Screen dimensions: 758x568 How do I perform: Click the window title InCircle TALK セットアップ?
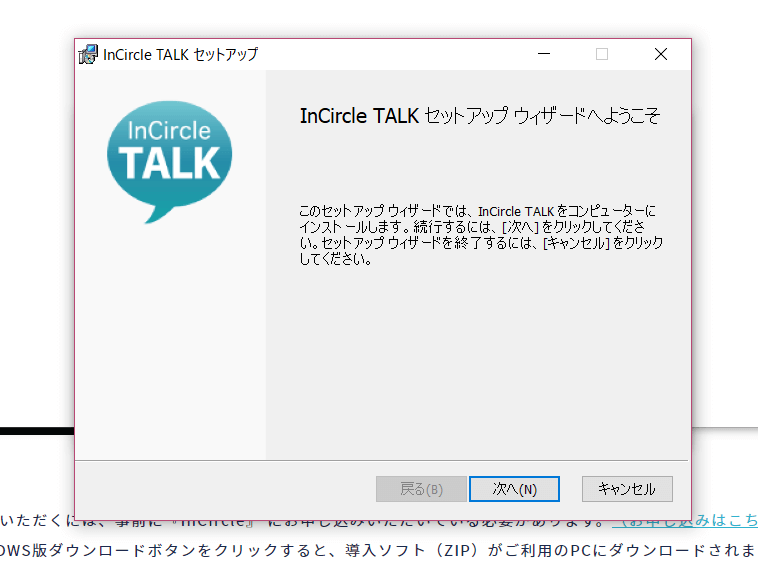pos(180,54)
